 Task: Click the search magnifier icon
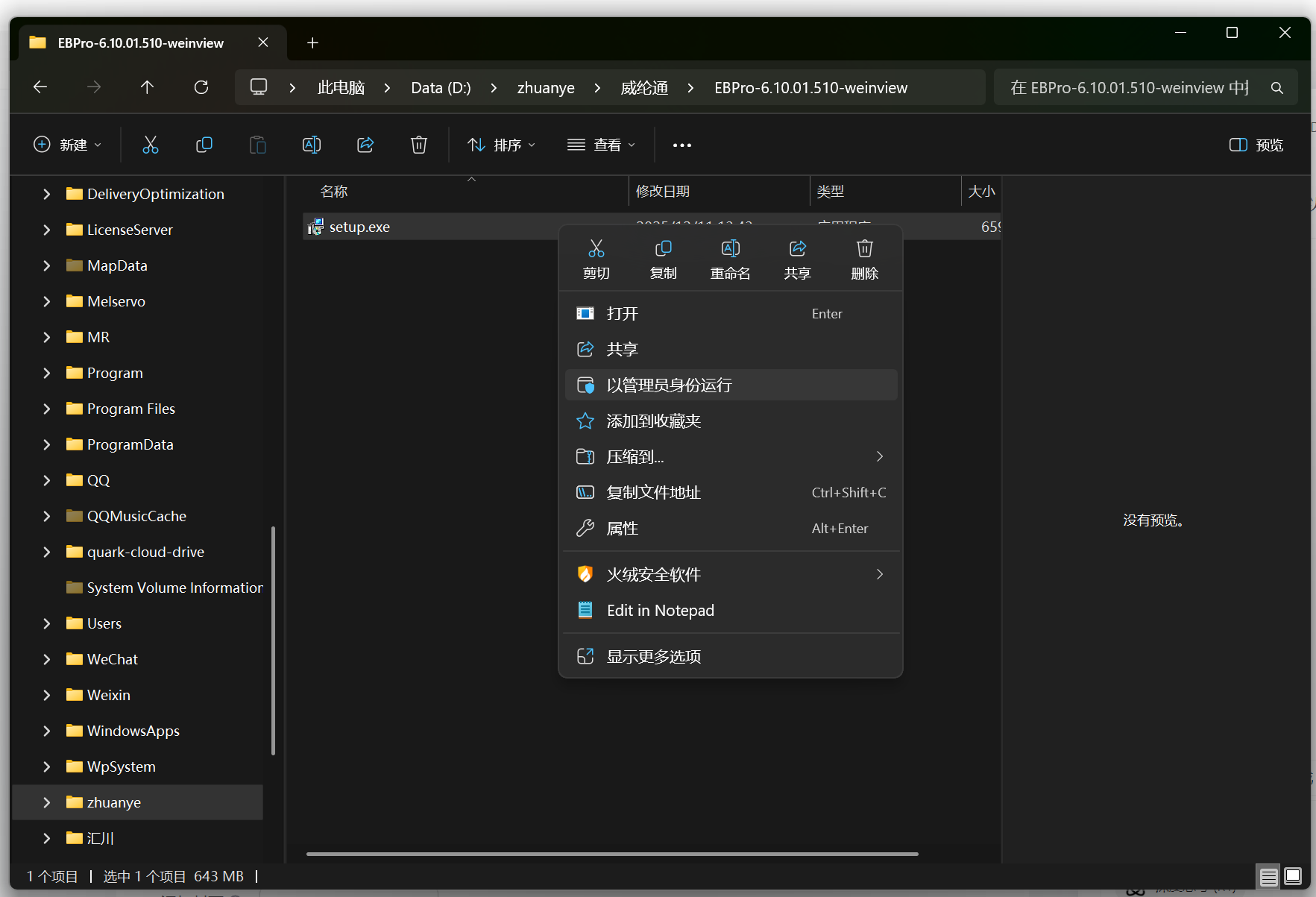[1277, 88]
